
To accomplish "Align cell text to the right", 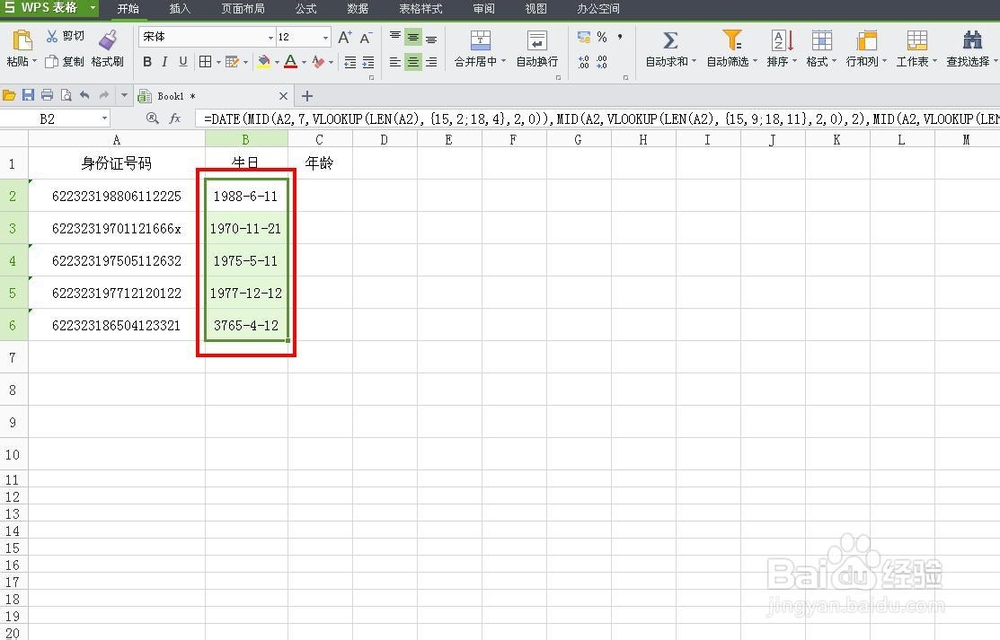I will [x=432, y=62].
